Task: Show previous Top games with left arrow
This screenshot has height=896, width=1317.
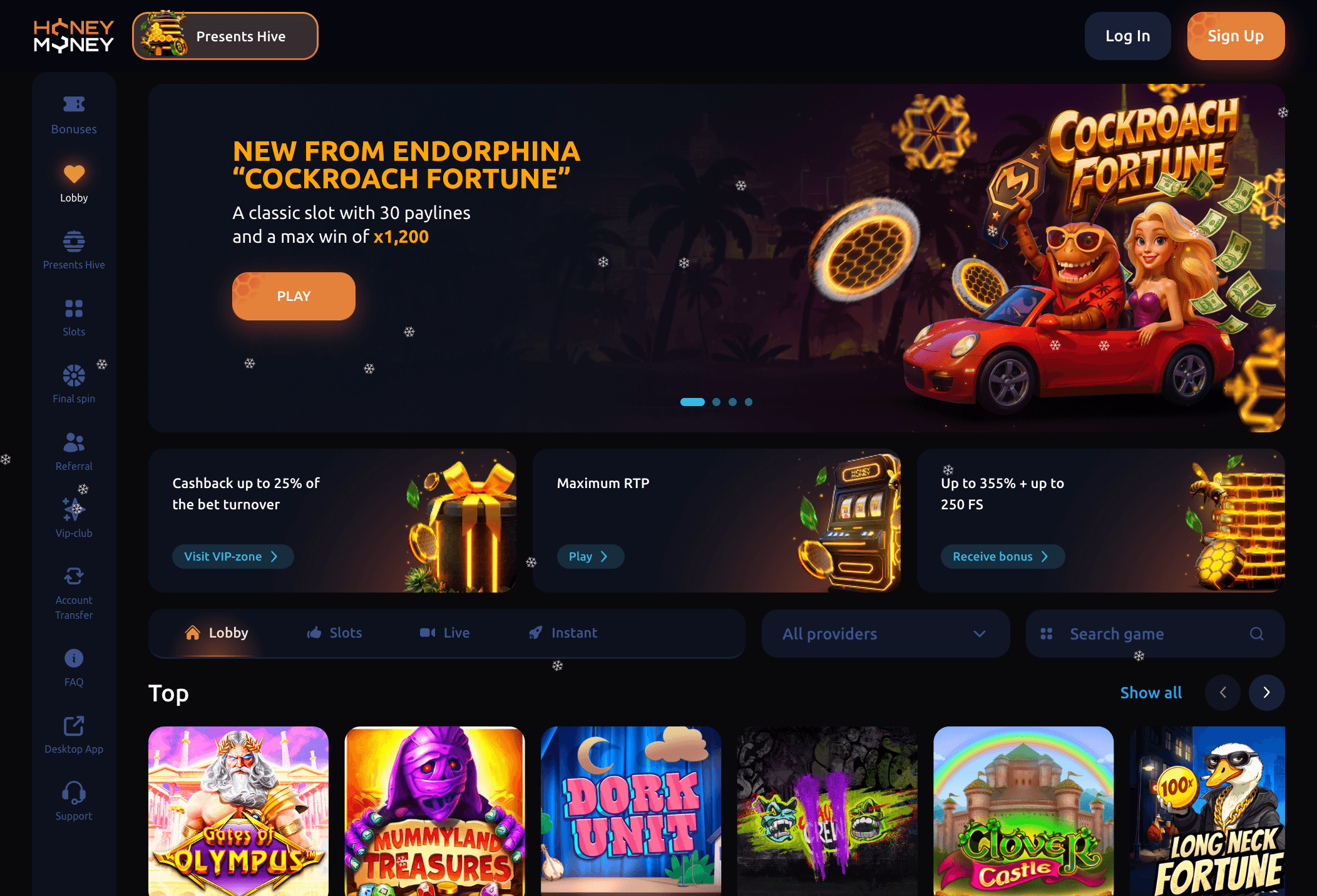Action: click(1222, 693)
